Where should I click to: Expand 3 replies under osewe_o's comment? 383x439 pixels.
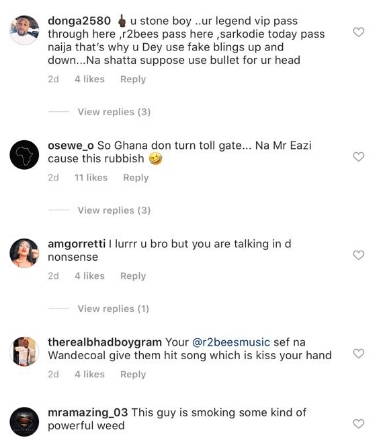pyautogui.click(x=114, y=210)
